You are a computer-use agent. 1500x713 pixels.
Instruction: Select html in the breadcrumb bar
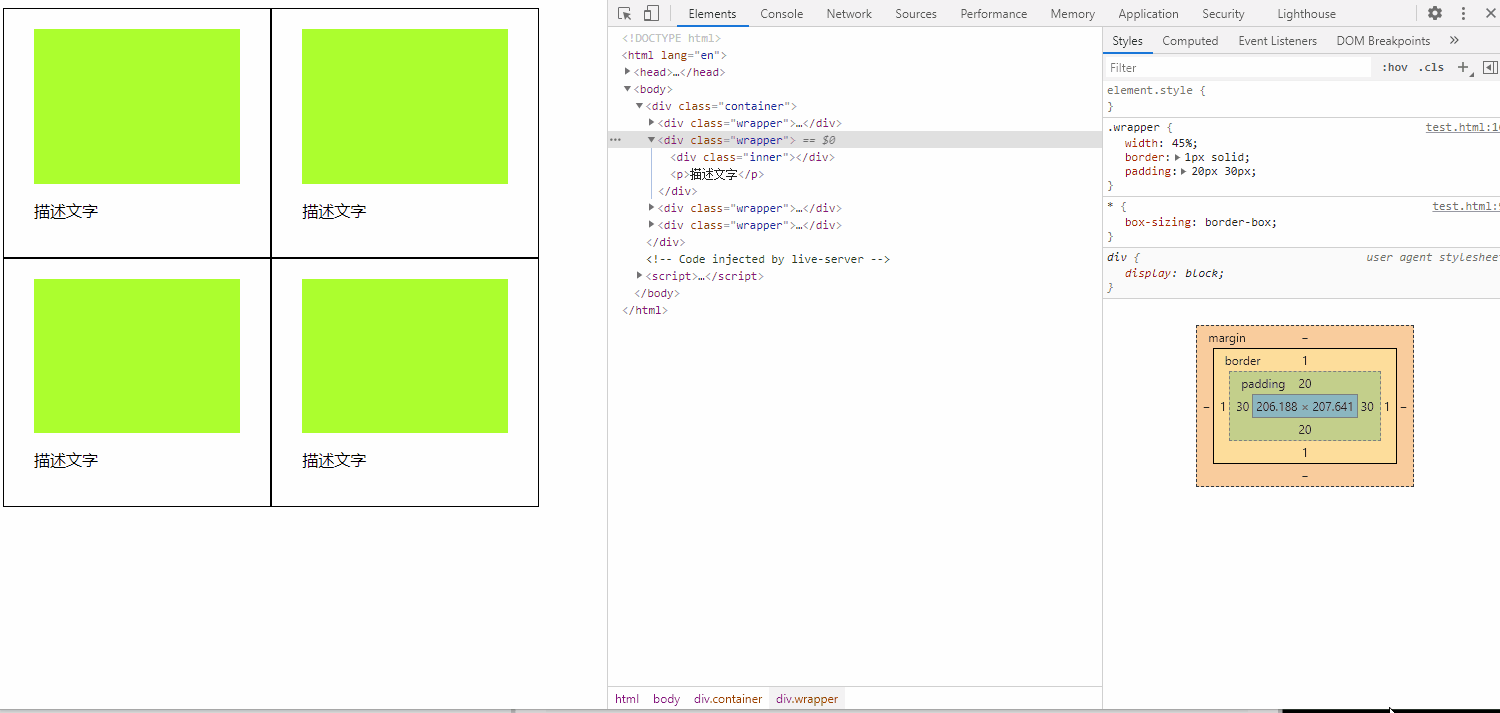coord(627,699)
